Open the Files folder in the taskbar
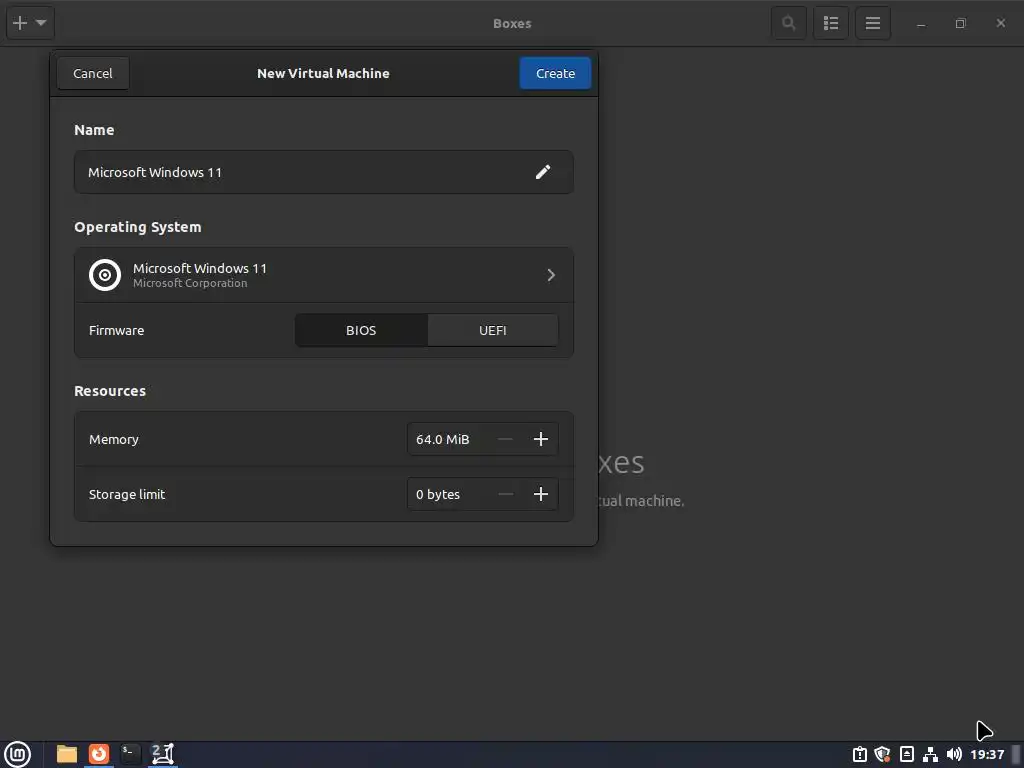Image resolution: width=1024 pixels, height=768 pixels. tap(67, 754)
